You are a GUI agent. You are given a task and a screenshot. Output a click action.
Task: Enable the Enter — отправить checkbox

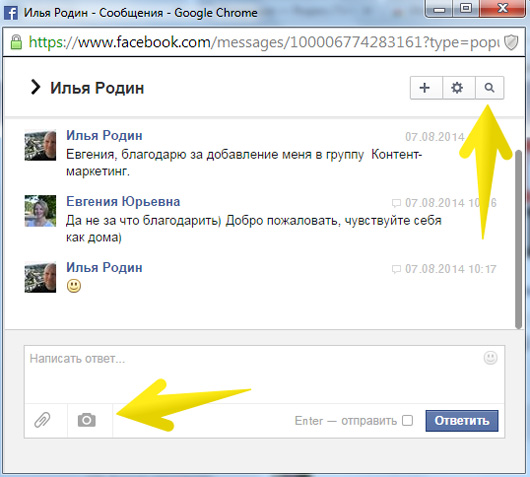point(408,421)
